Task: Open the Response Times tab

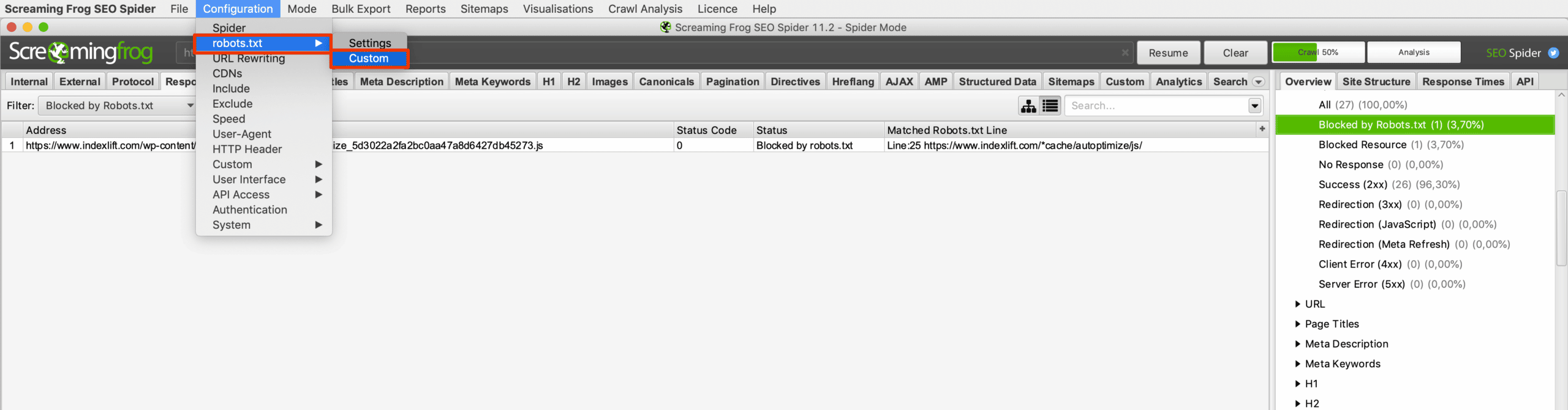Action: point(1463,81)
